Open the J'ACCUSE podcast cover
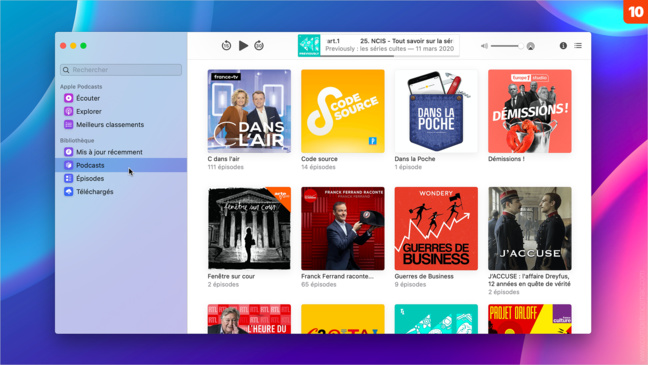Image resolution: width=648 pixels, height=365 pixels. [x=530, y=229]
